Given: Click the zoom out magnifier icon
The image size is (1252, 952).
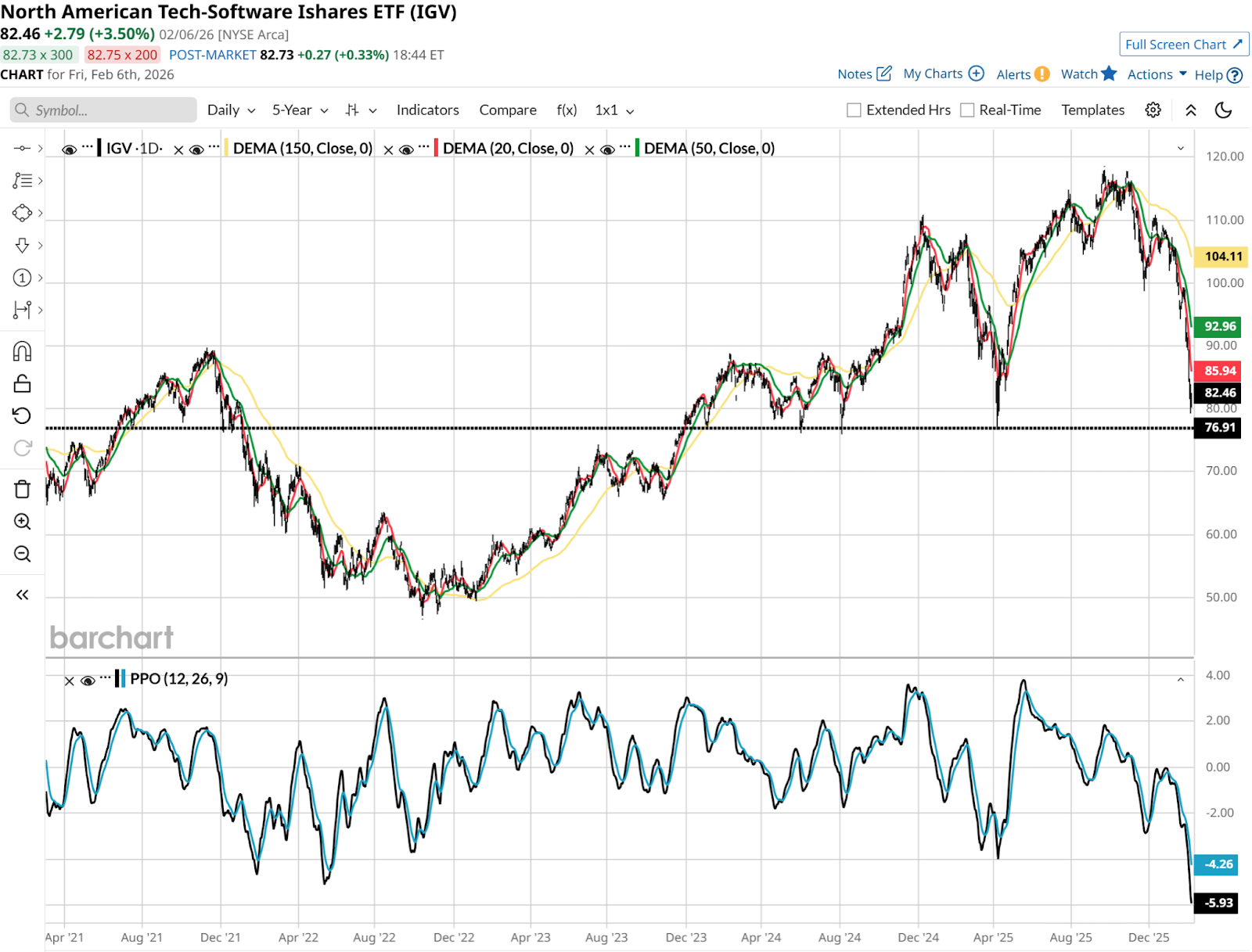Looking at the screenshot, I should [x=22, y=554].
